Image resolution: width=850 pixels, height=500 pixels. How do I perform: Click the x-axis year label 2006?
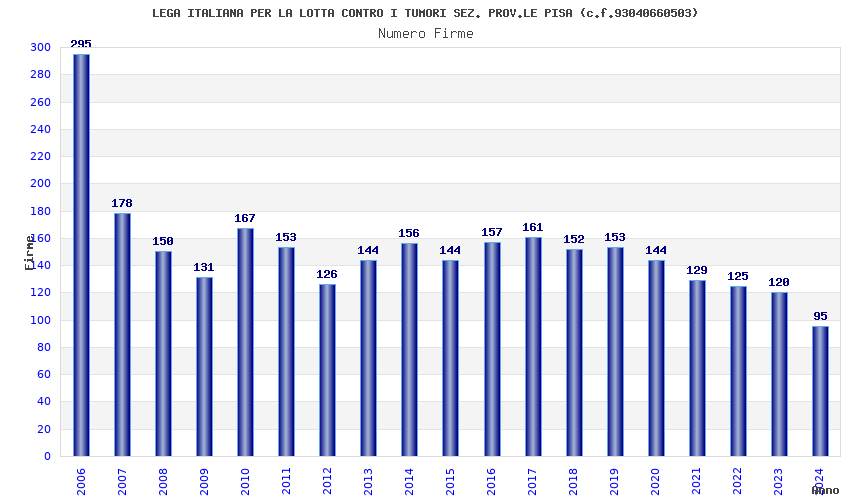click(81, 482)
